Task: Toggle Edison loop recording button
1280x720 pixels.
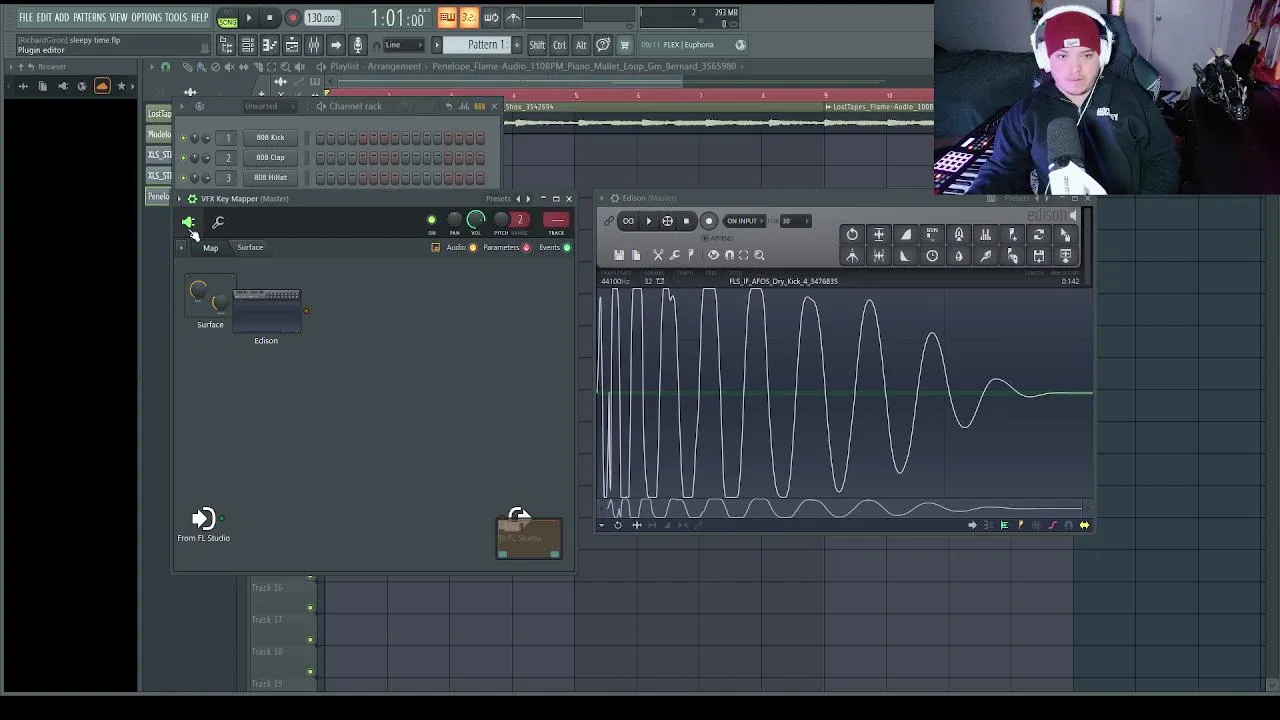Action: 628,221
